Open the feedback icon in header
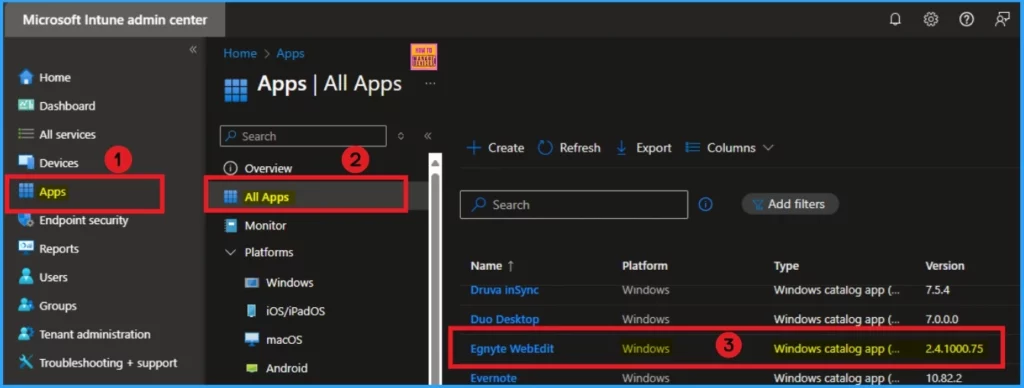This screenshot has height=388, width=1024. pyautogui.click(x=1002, y=20)
